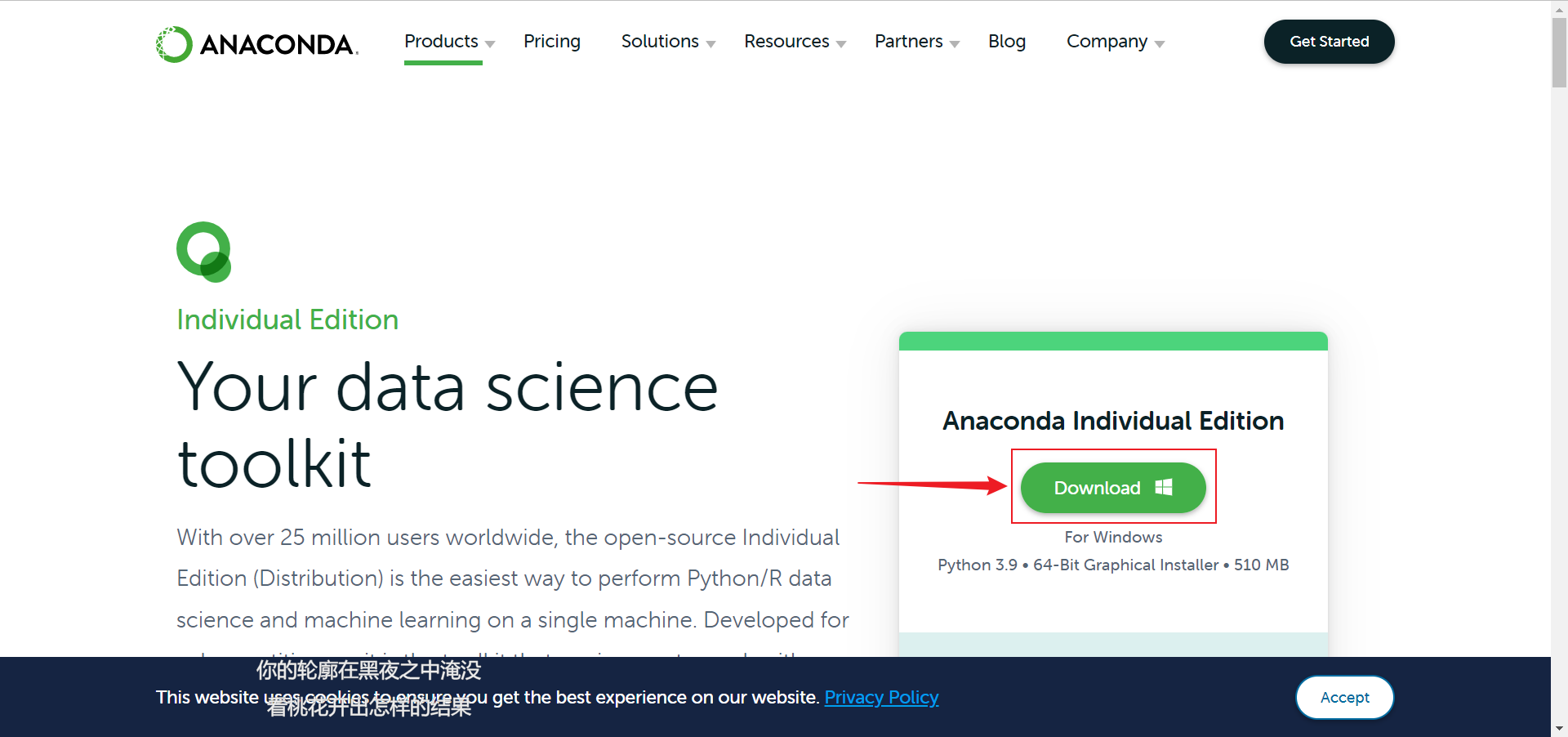The height and width of the screenshot is (737, 1568).
Task: Accept the cookie notice
Action: 1344,697
